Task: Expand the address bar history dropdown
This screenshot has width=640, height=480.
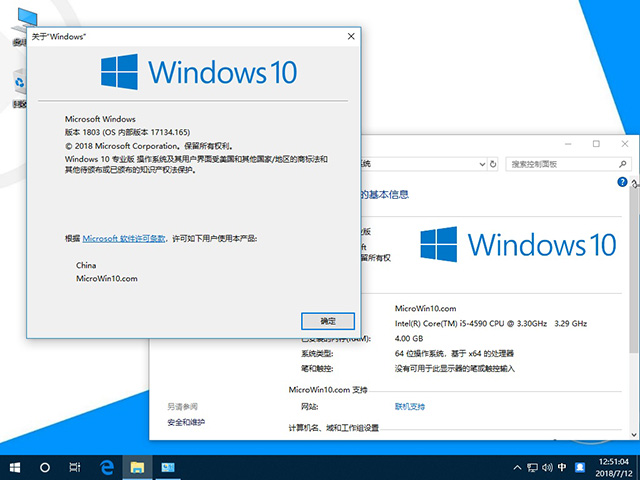Action: [482, 164]
